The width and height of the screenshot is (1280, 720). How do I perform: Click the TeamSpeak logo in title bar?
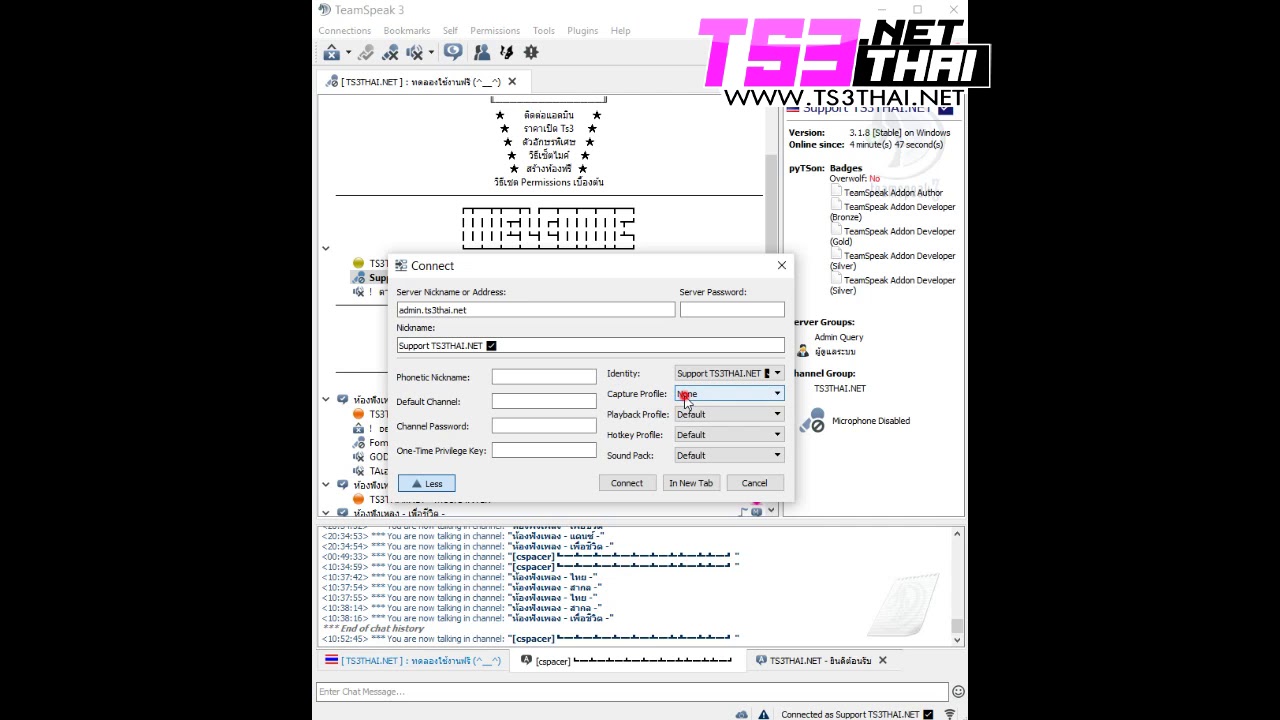(324, 10)
